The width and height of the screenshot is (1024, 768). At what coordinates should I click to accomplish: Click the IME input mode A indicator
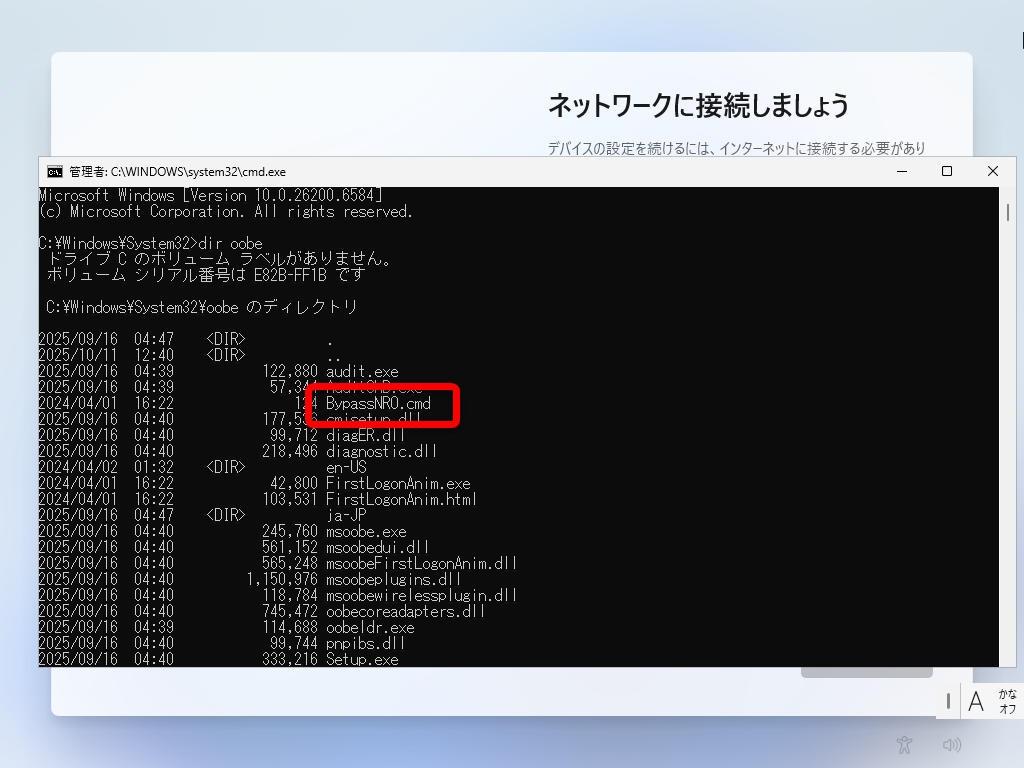tap(976, 701)
